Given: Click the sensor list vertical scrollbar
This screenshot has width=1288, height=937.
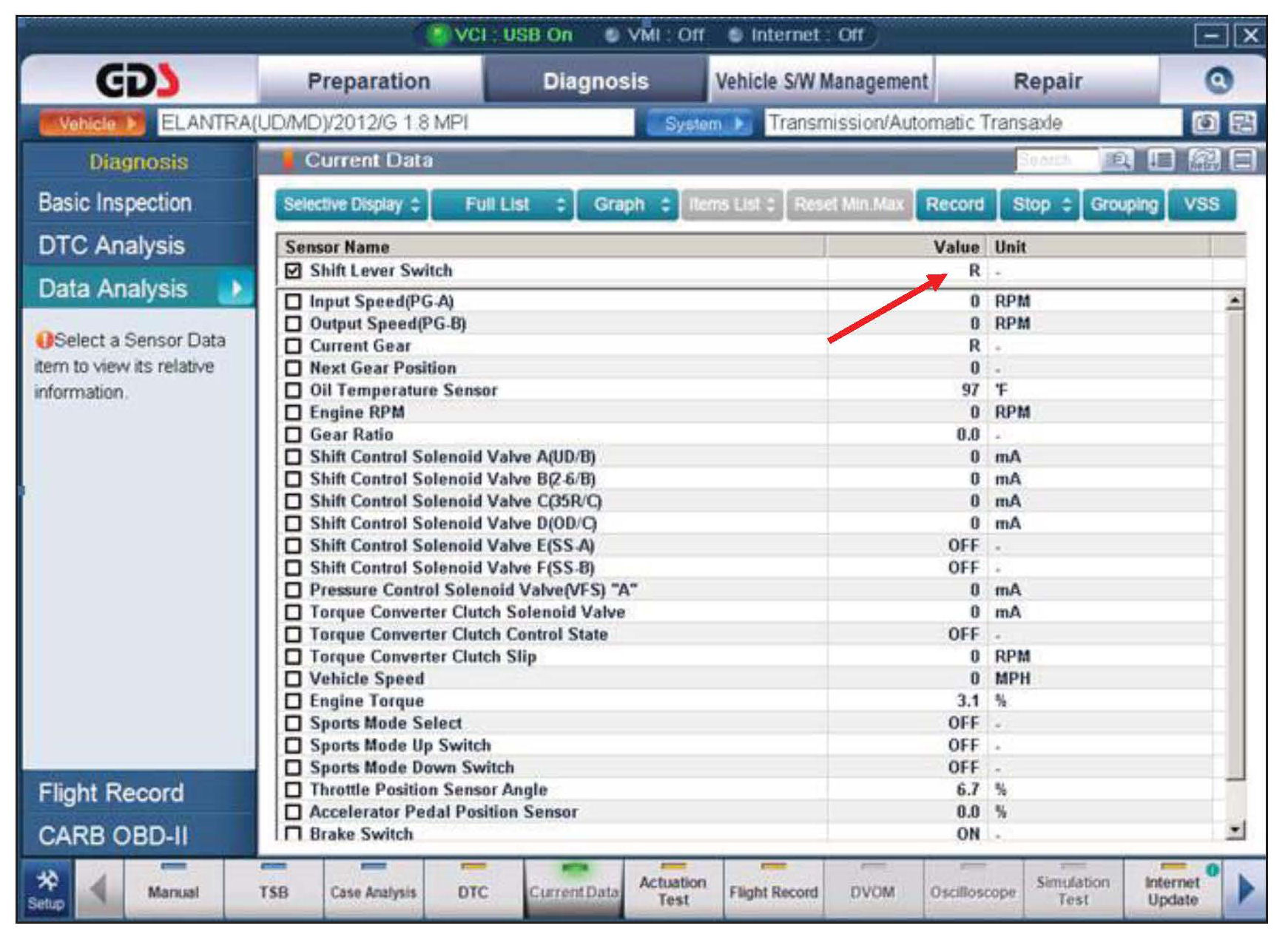Looking at the screenshot, I should pyautogui.click(x=1235, y=547).
